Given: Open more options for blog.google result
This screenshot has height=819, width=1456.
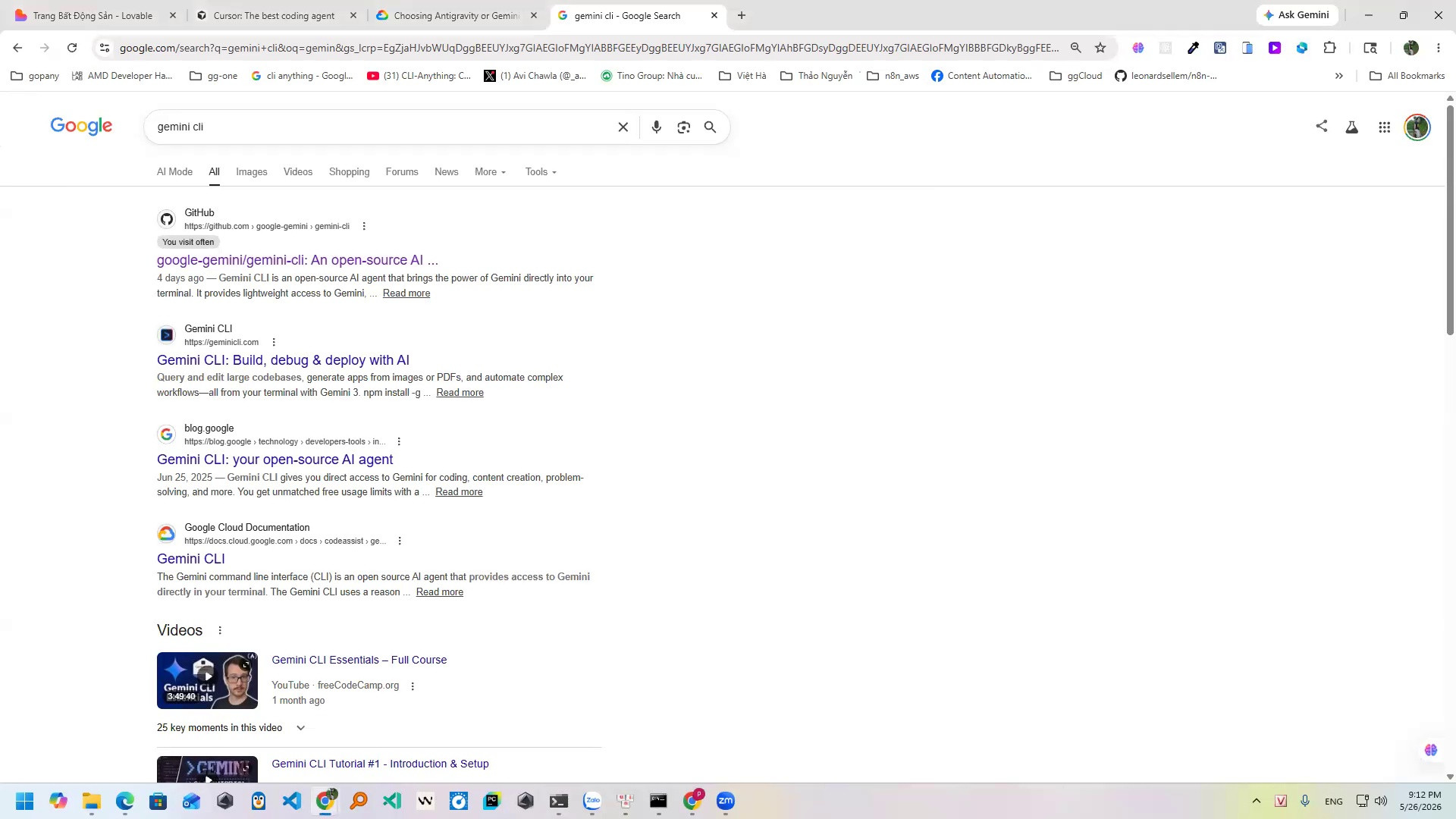Looking at the screenshot, I should [x=399, y=441].
